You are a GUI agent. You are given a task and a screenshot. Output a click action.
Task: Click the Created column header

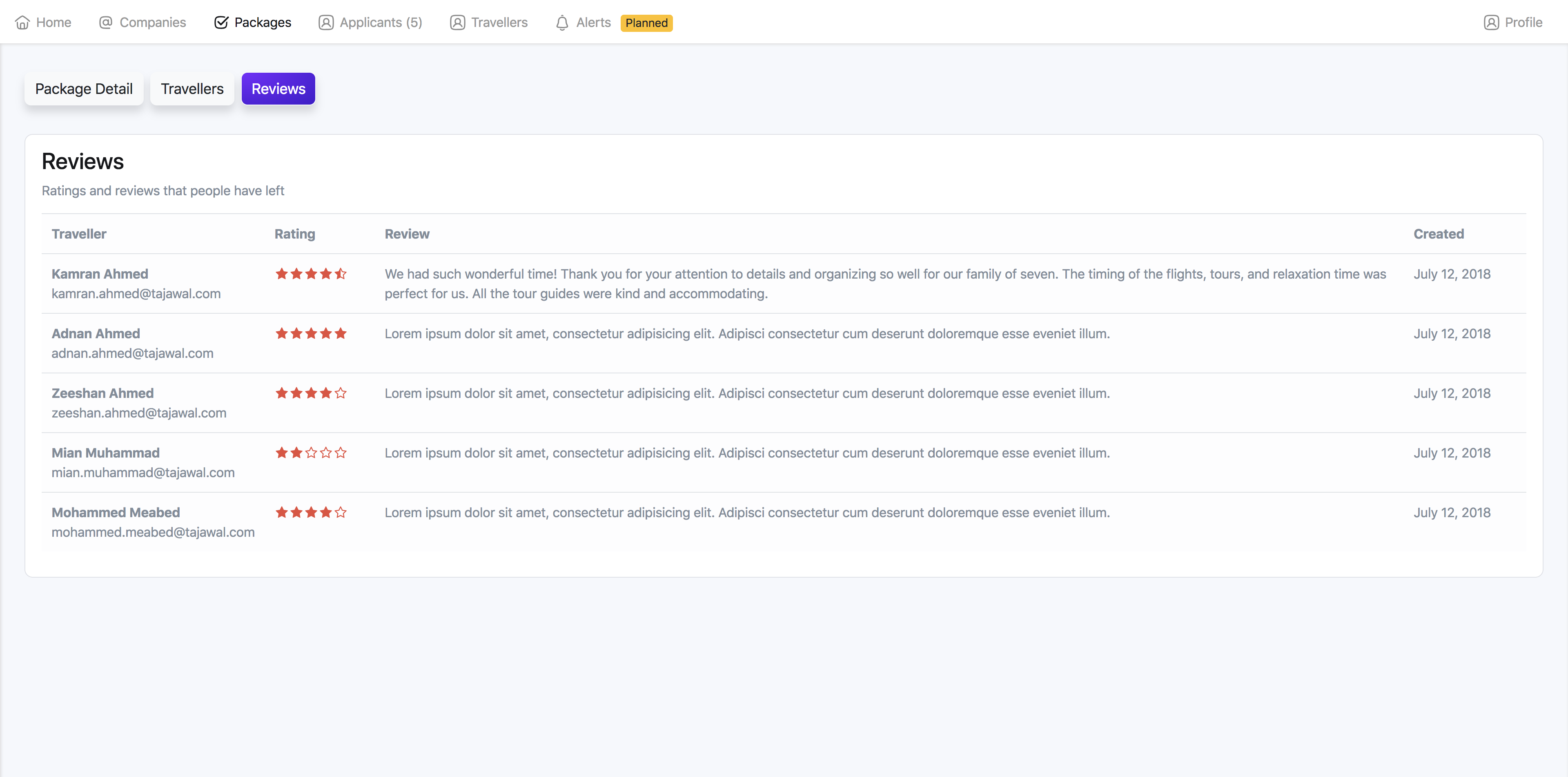[x=1438, y=234]
